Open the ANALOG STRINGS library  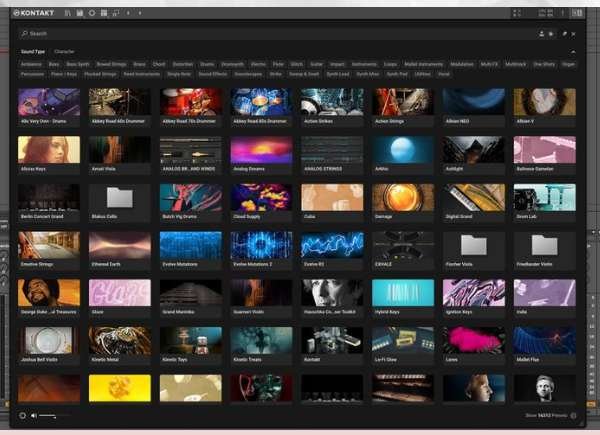[332, 155]
